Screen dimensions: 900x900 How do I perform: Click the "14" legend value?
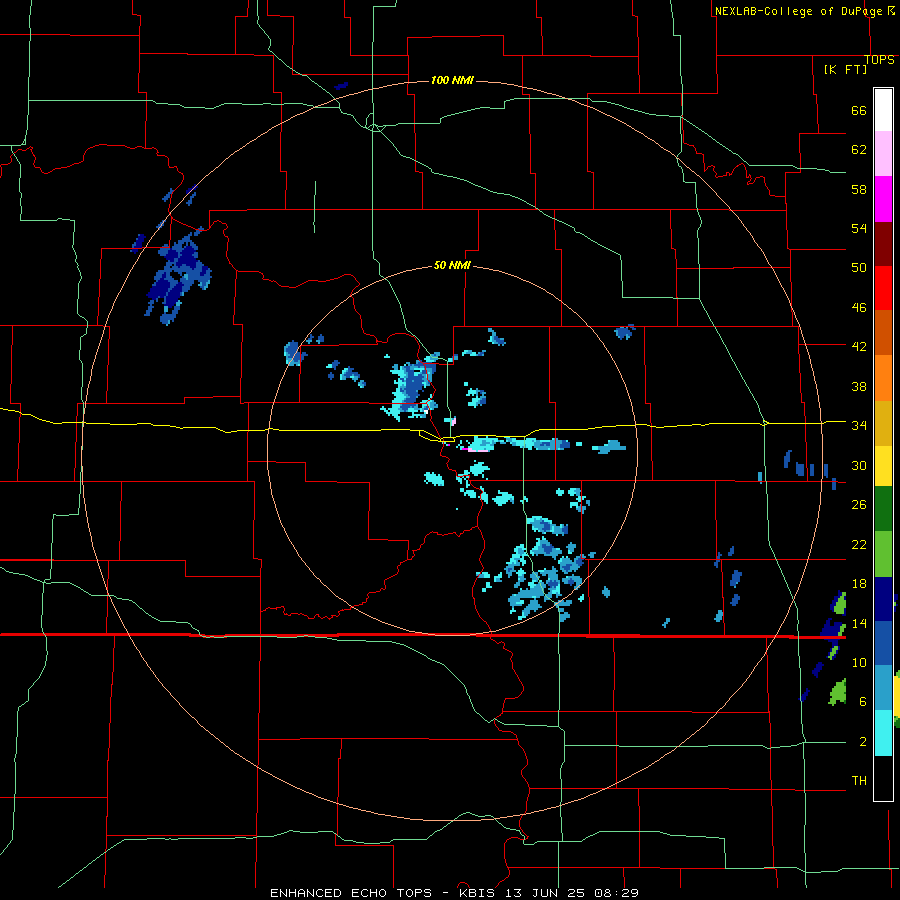(x=859, y=623)
